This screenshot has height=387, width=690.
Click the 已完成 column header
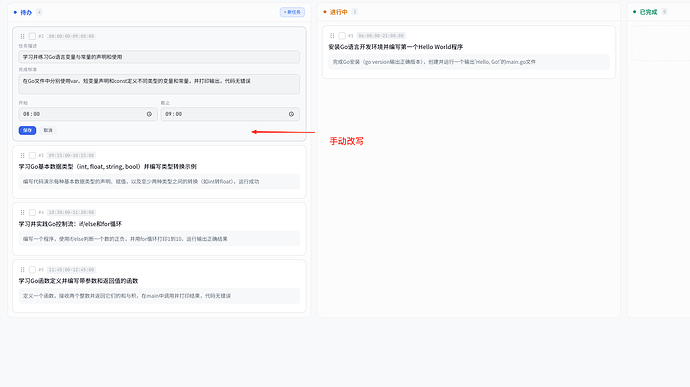click(648, 12)
